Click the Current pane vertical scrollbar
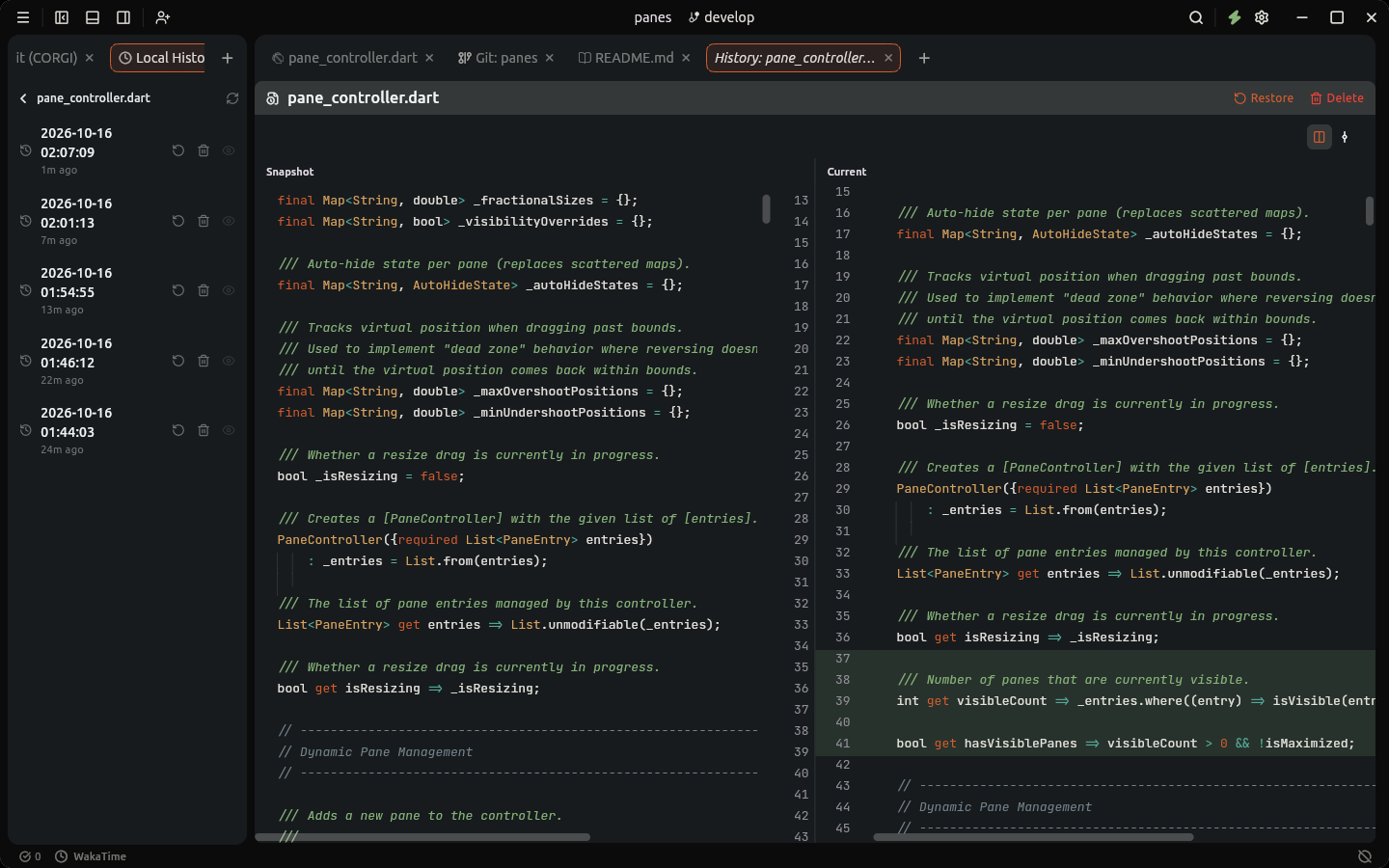This screenshot has height=868, width=1389. (1370, 210)
